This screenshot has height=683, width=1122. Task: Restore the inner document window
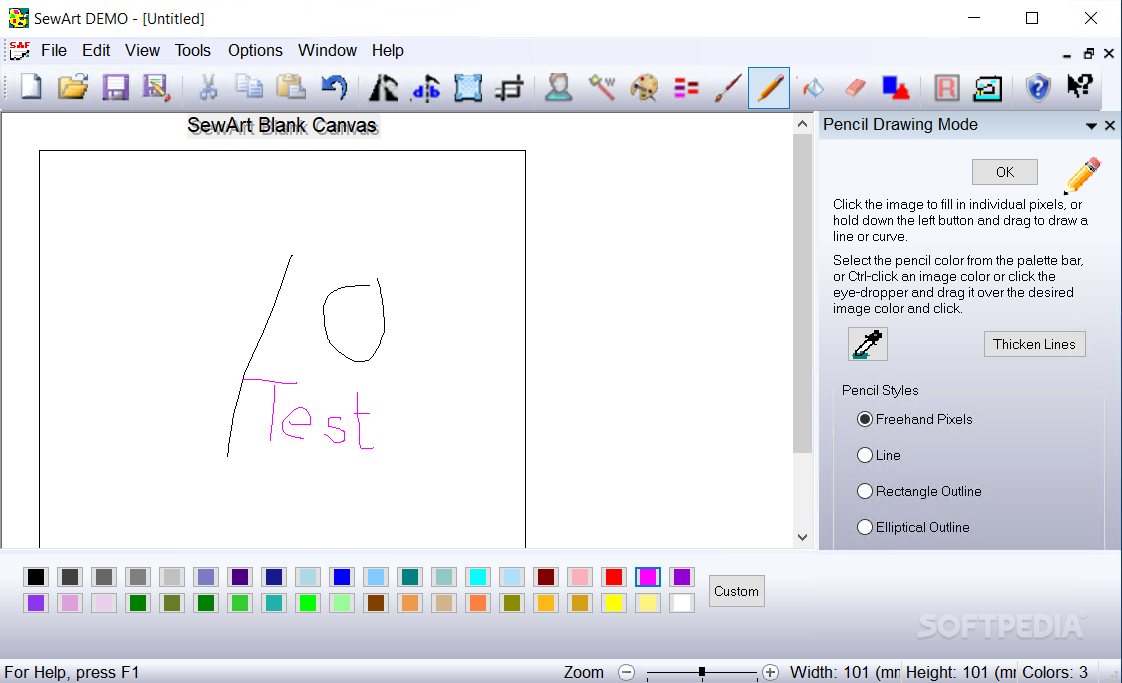point(1088,54)
